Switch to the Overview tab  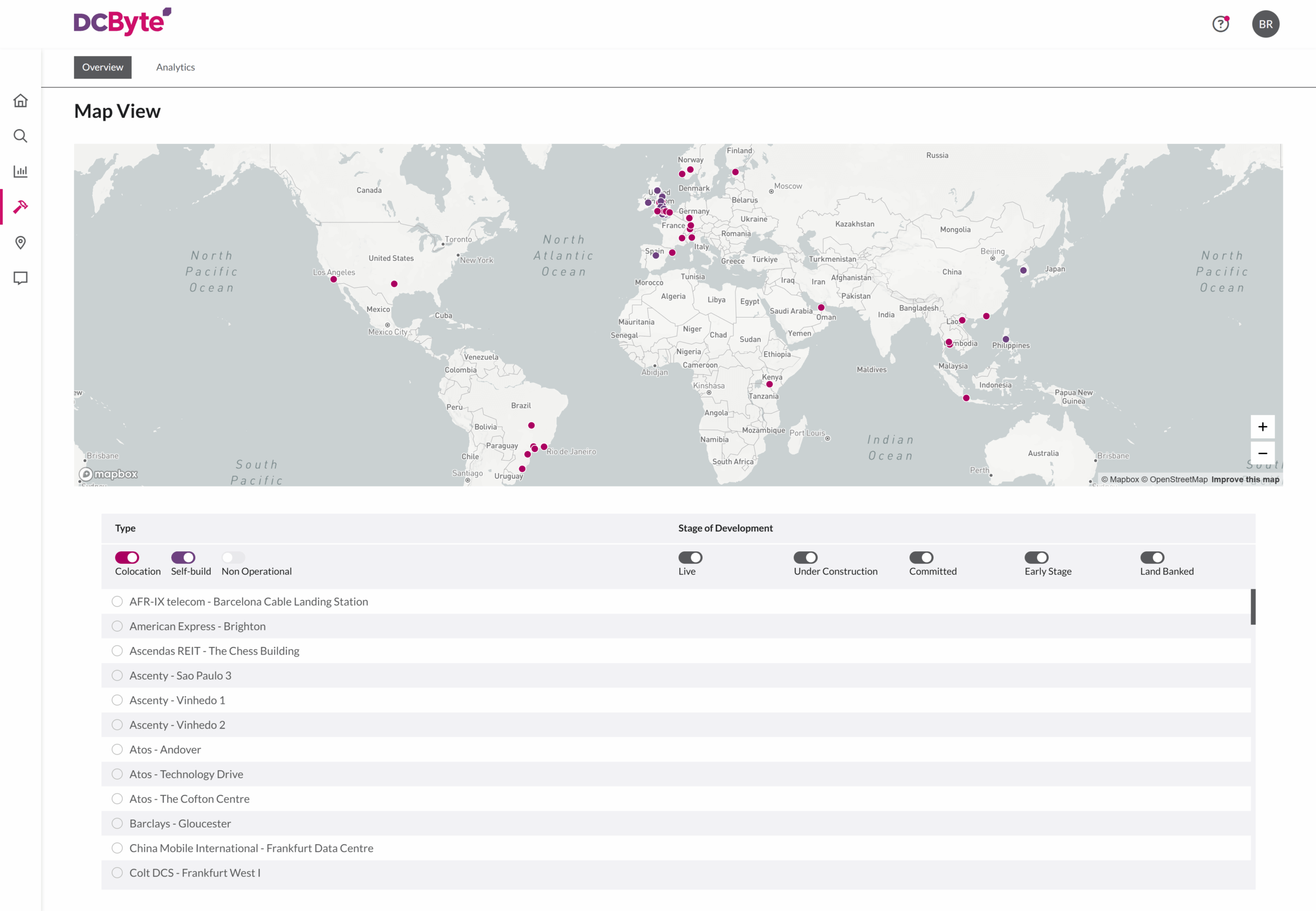(x=102, y=67)
